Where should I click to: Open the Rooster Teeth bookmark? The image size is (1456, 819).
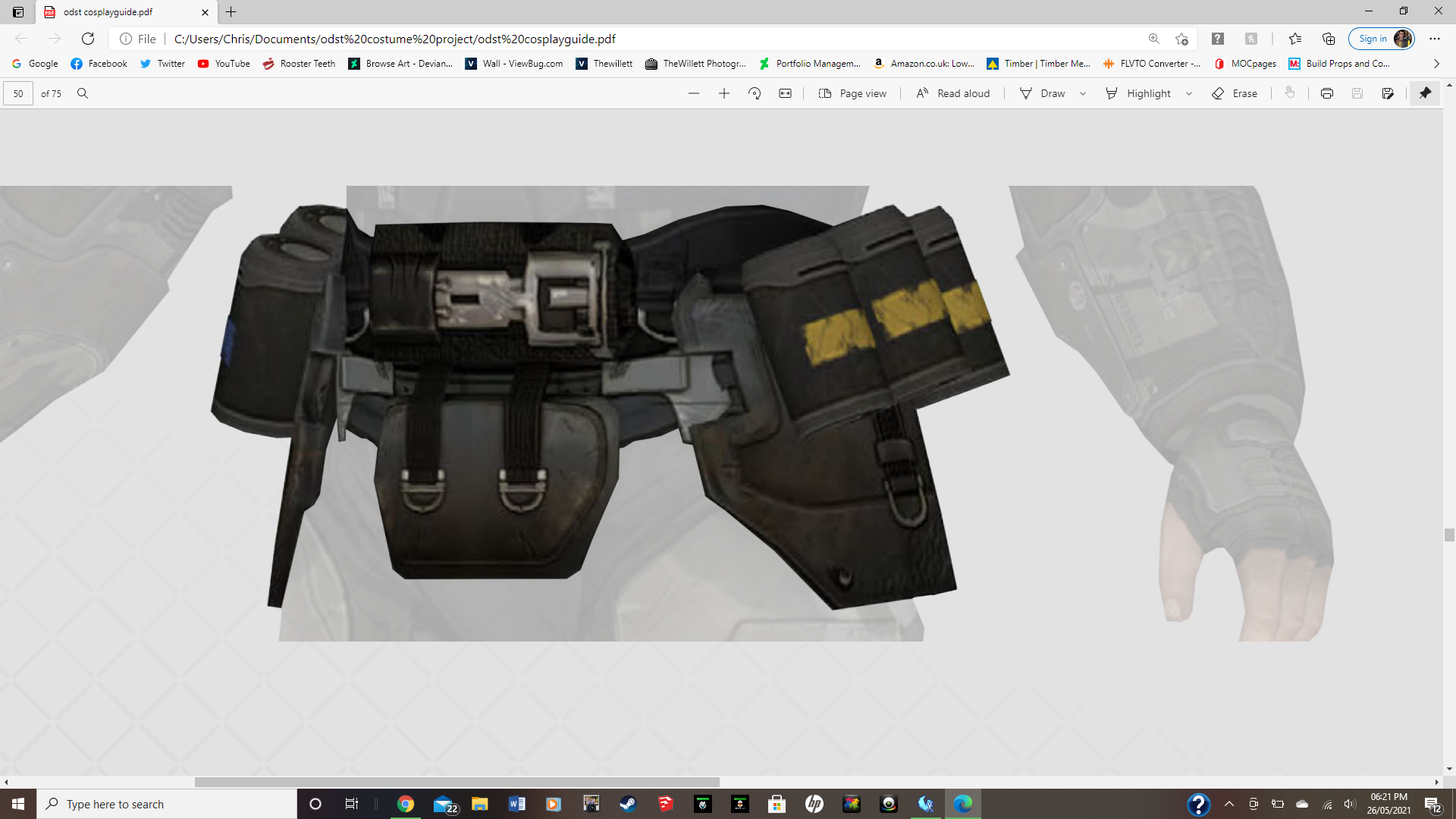click(x=299, y=64)
